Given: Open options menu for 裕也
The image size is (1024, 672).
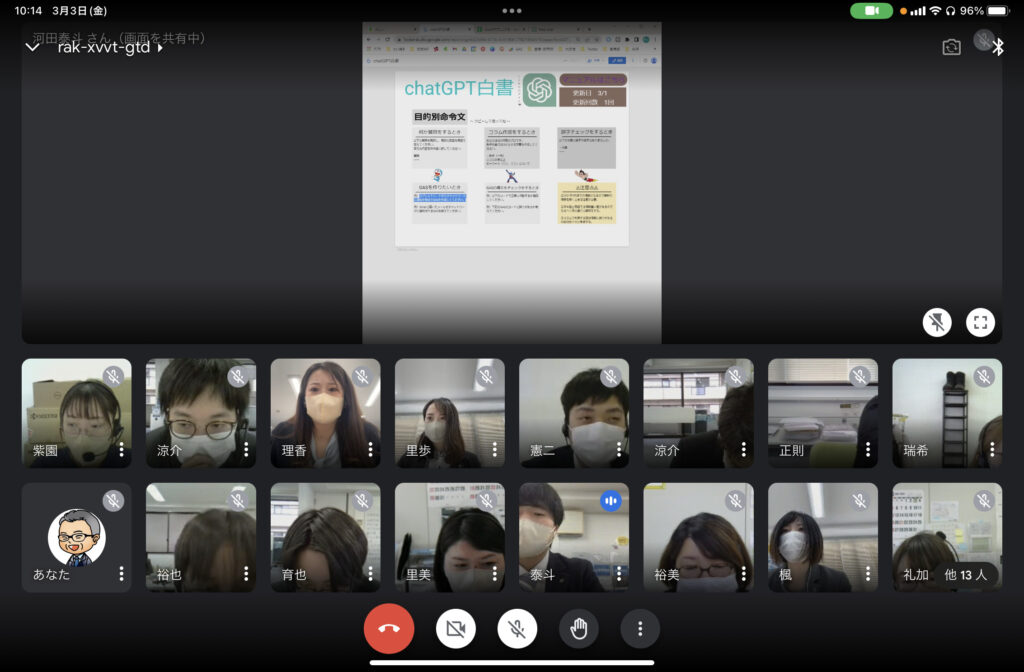Looking at the screenshot, I should click(x=246, y=573).
